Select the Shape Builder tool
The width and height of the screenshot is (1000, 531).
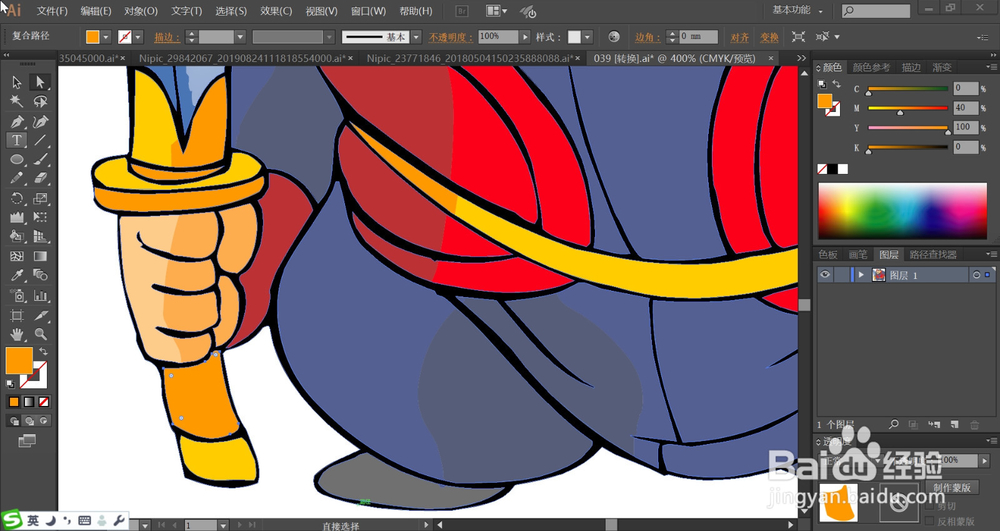coord(17,237)
